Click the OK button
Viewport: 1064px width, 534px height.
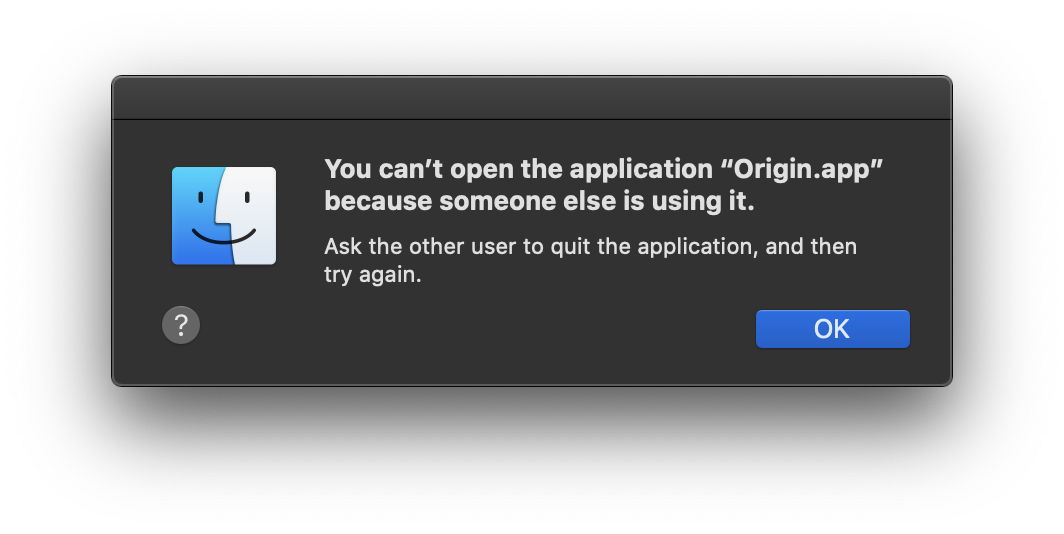click(833, 329)
